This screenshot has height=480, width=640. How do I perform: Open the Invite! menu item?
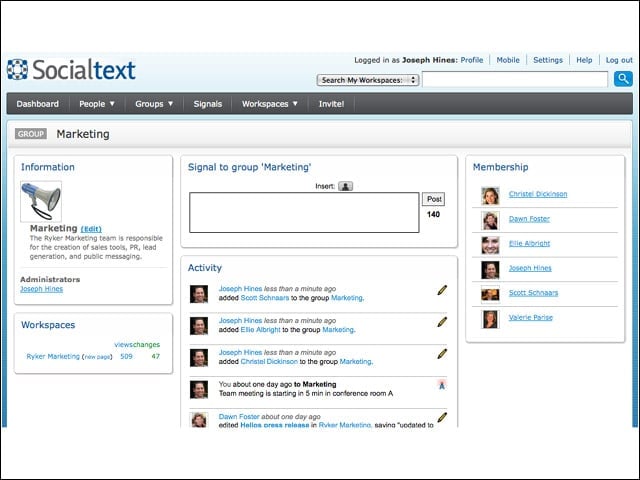pos(331,104)
